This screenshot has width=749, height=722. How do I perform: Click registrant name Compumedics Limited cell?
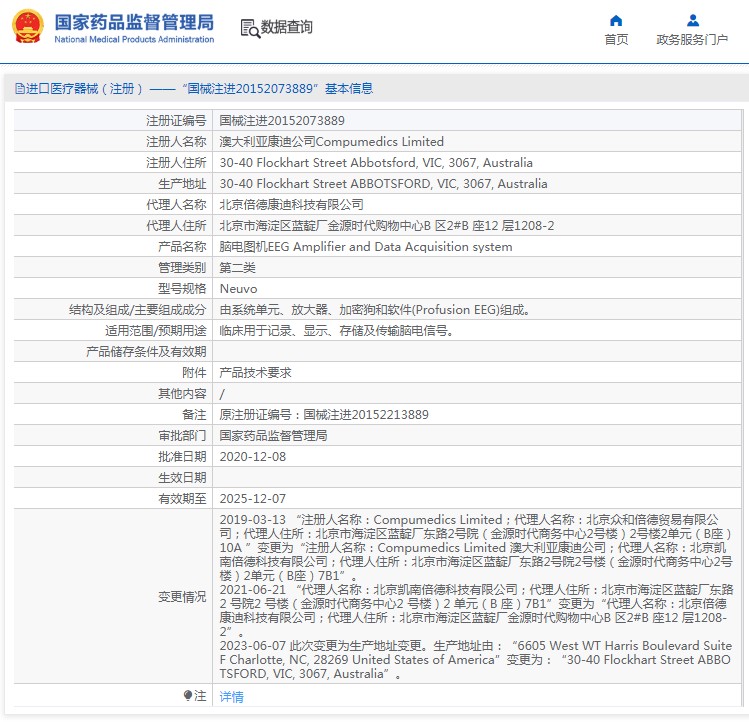[x=331, y=142]
